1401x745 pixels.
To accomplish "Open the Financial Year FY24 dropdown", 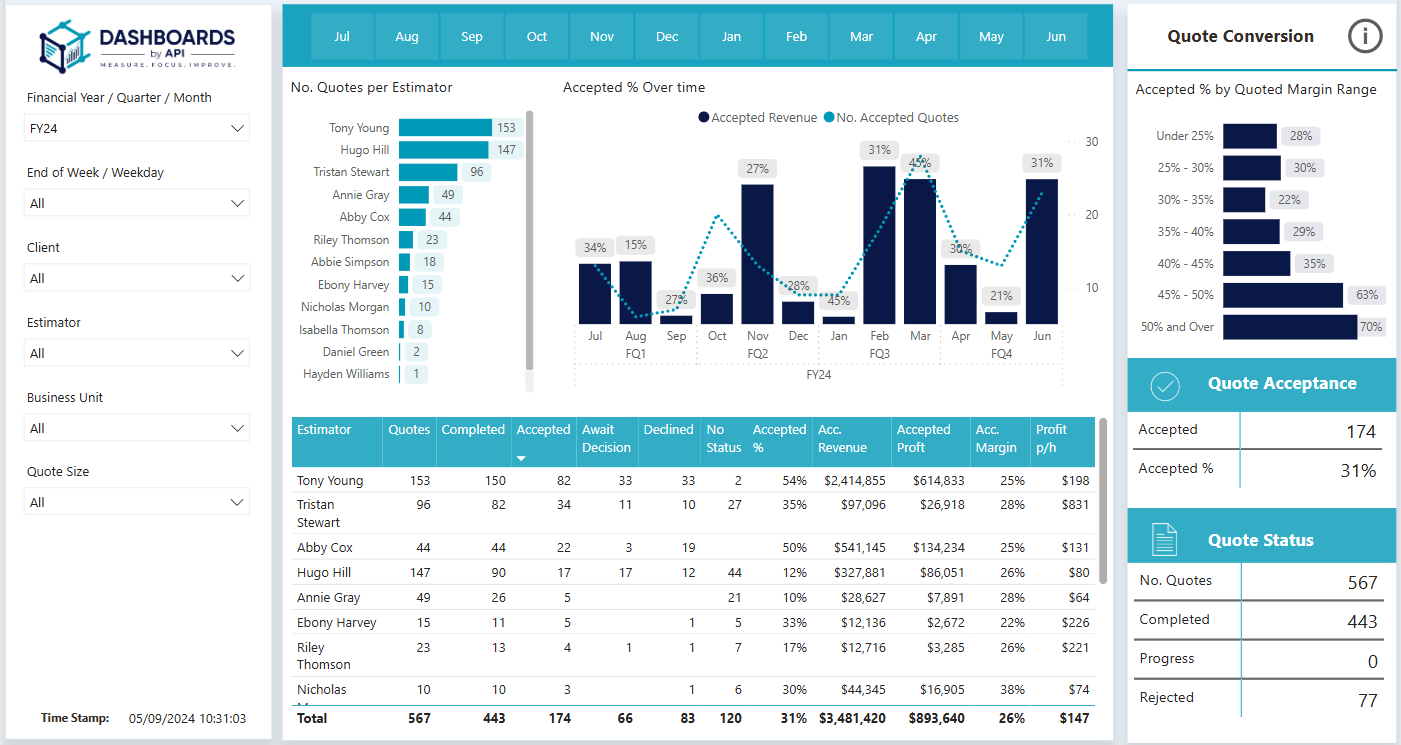I will click(137, 128).
